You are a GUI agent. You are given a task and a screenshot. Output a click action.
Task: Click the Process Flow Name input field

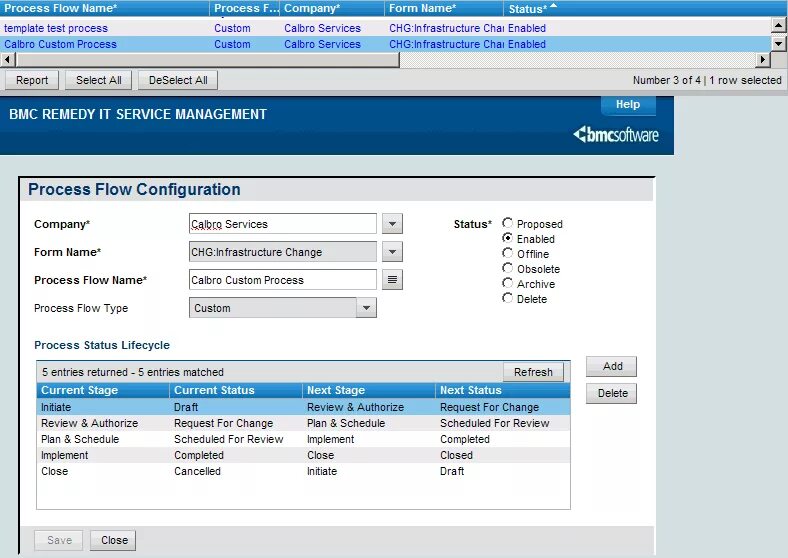coord(282,280)
